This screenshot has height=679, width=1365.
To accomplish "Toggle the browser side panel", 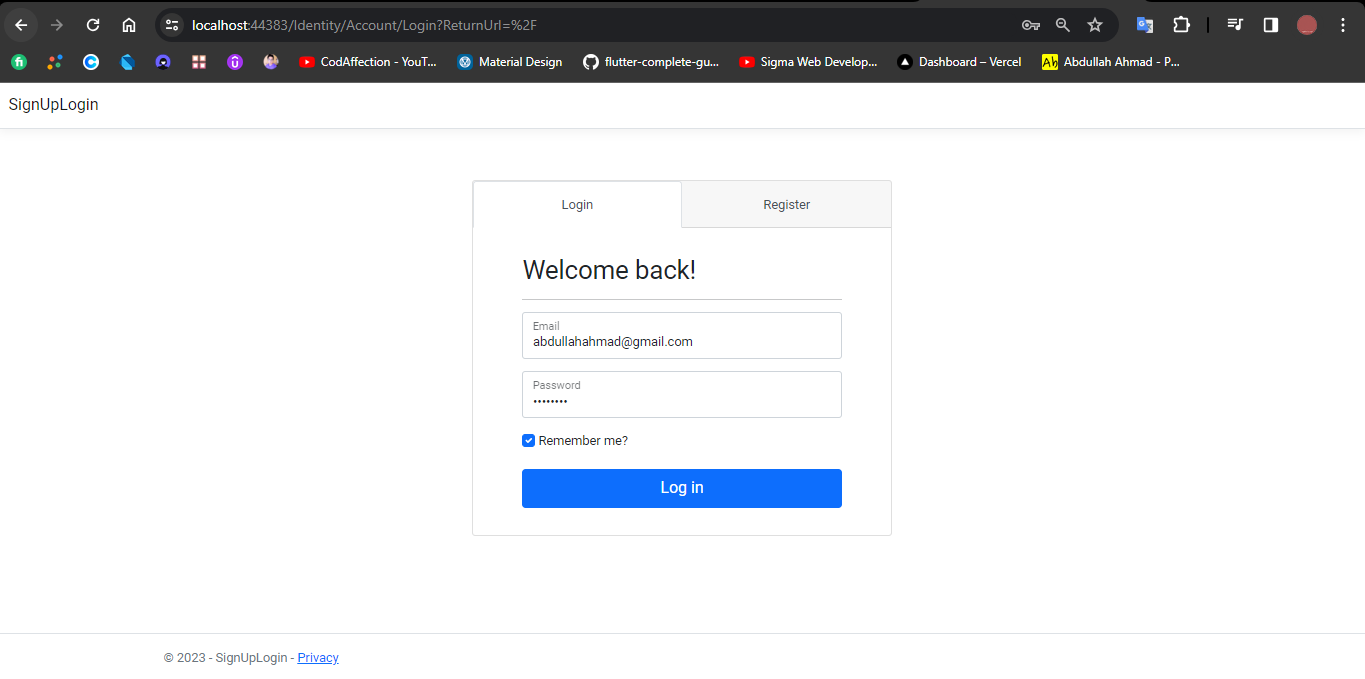I will point(1271,25).
